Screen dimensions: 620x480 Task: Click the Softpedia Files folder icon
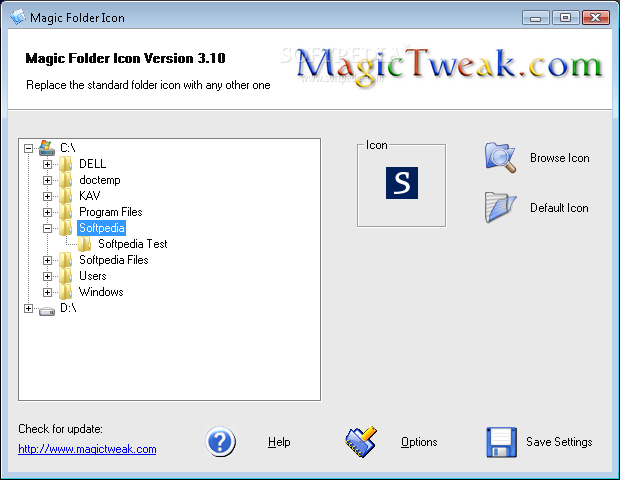pos(65,260)
